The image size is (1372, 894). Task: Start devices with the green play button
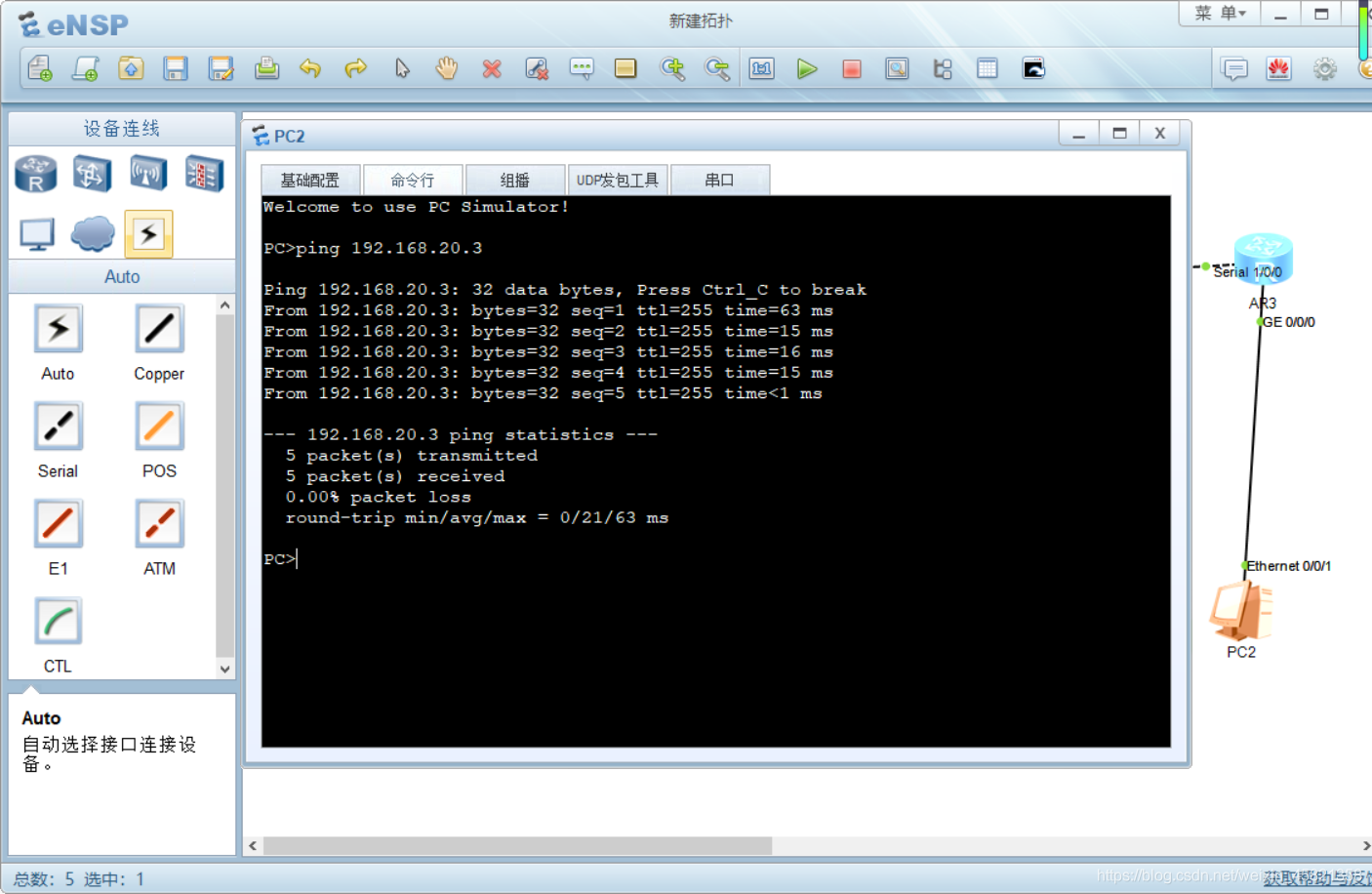807,68
